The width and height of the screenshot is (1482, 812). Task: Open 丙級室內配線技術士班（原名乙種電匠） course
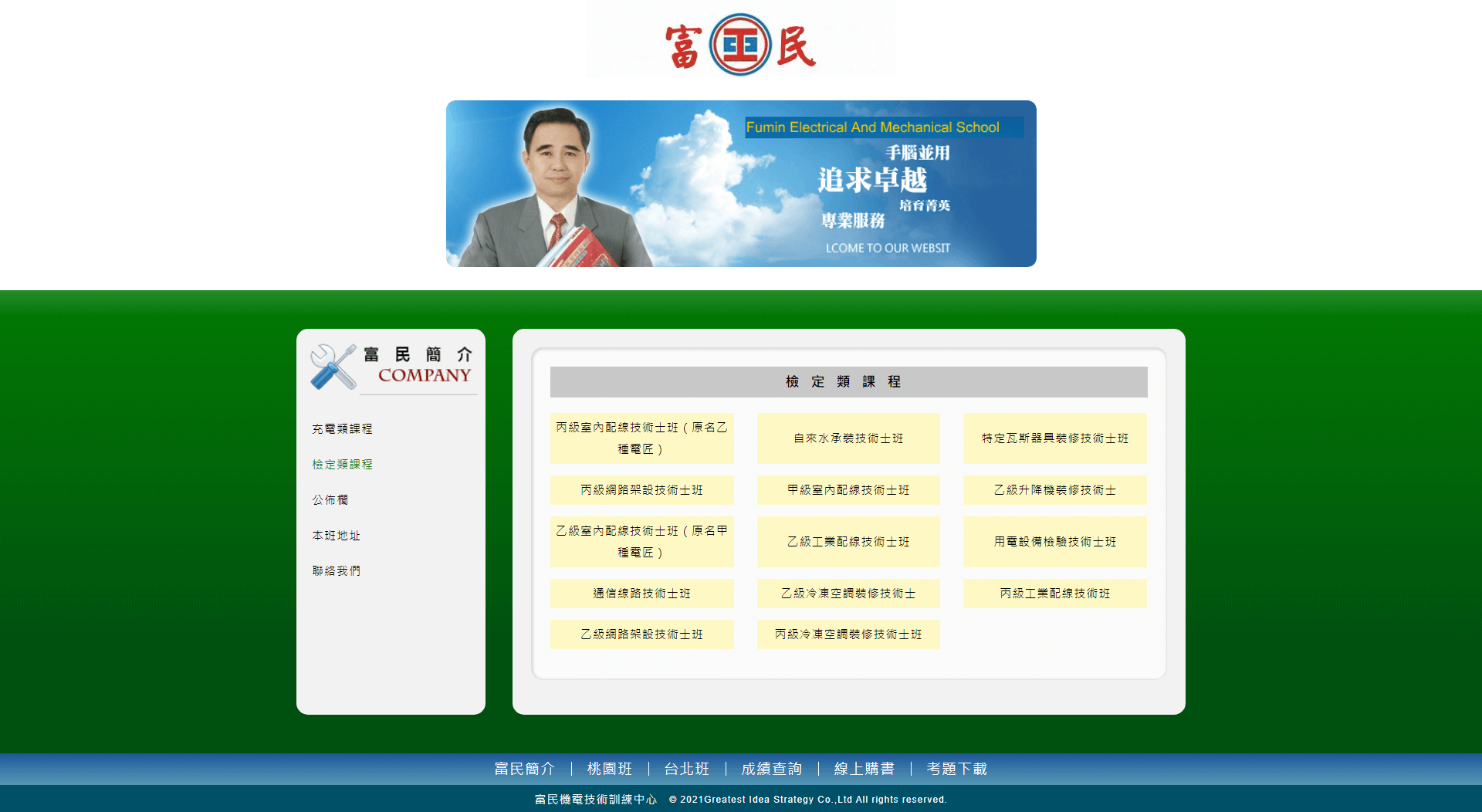click(x=642, y=438)
